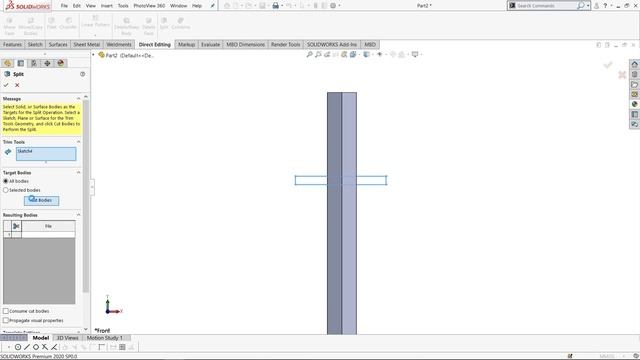Open Custom Properties in task pane
The width and height of the screenshot is (640, 360).
(x=634, y=114)
